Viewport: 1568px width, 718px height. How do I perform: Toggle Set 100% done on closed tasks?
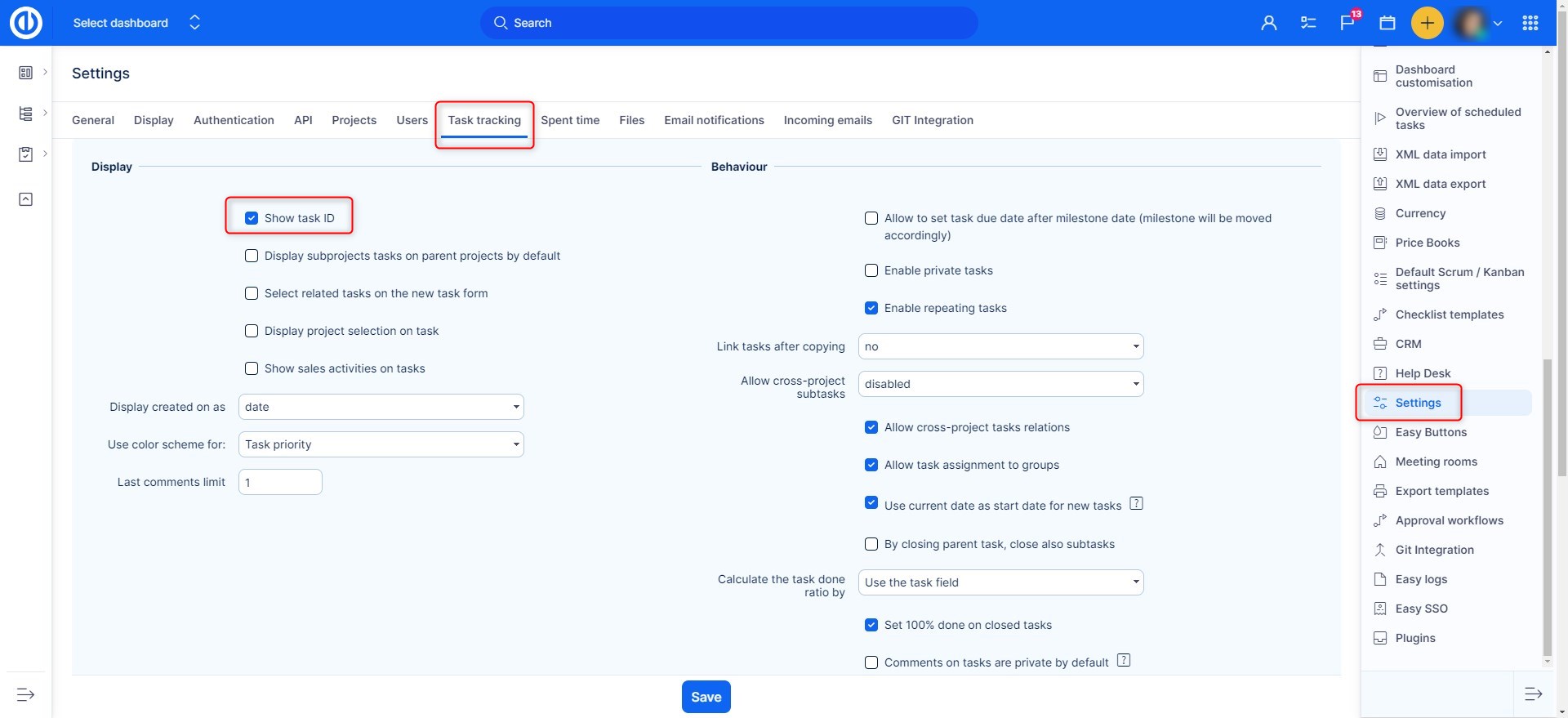(871, 625)
